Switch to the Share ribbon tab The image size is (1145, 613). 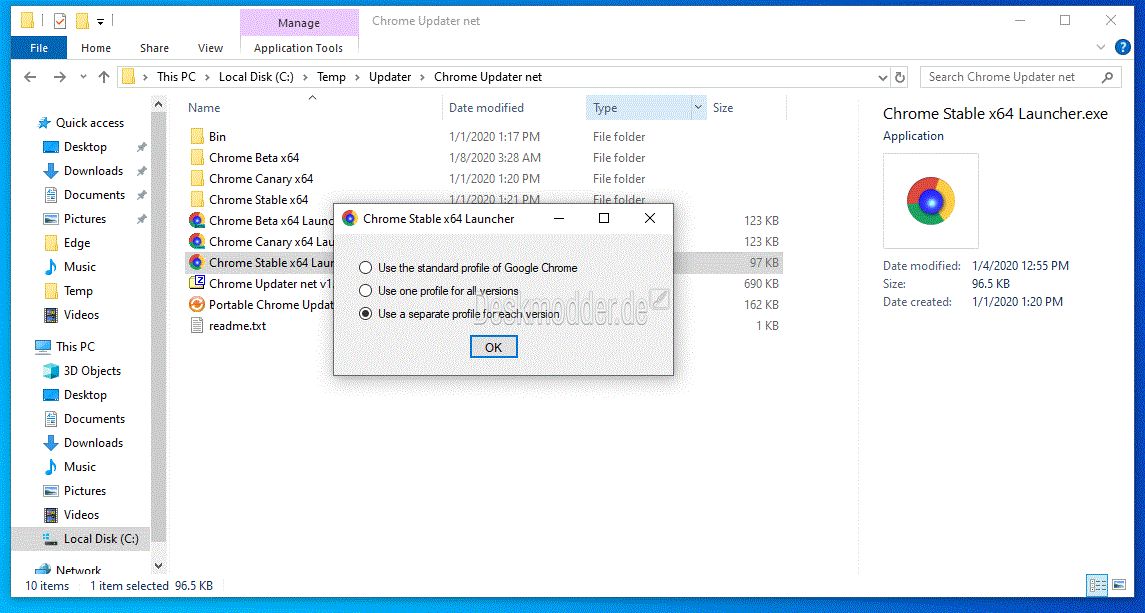[x=154, y=48]
